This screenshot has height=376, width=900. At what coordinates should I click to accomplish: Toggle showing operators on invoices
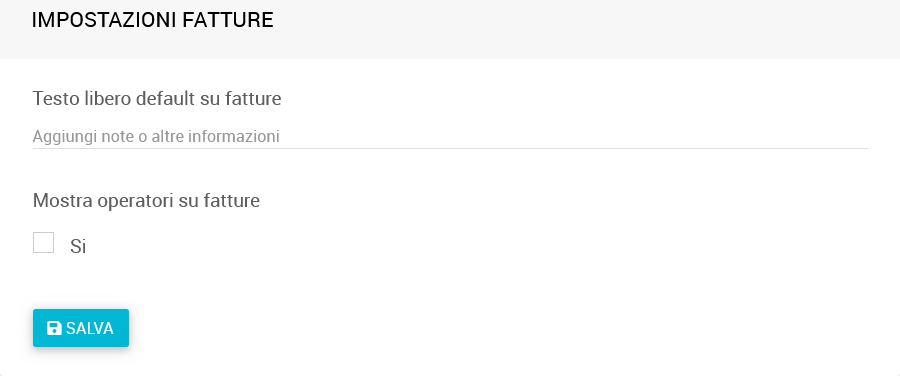(x=44, y=242)
